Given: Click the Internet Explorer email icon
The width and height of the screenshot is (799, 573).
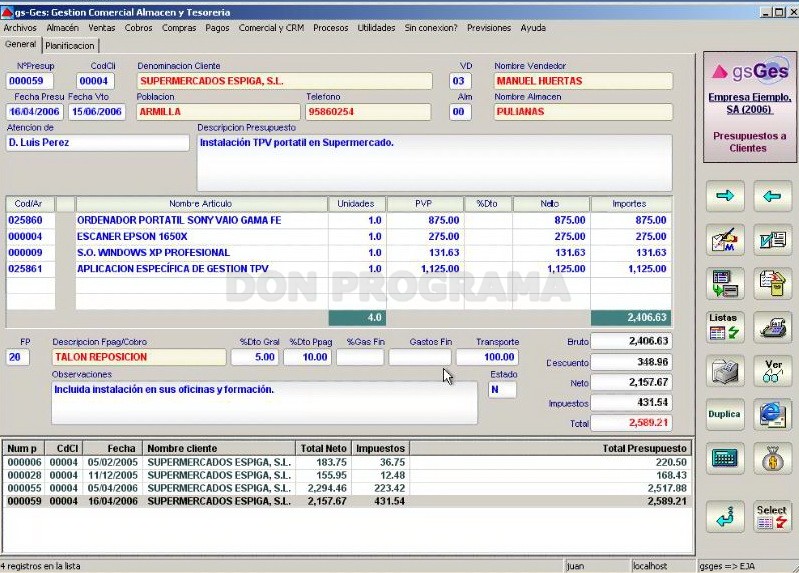Looking at the screenshot, I should point(773,414).
